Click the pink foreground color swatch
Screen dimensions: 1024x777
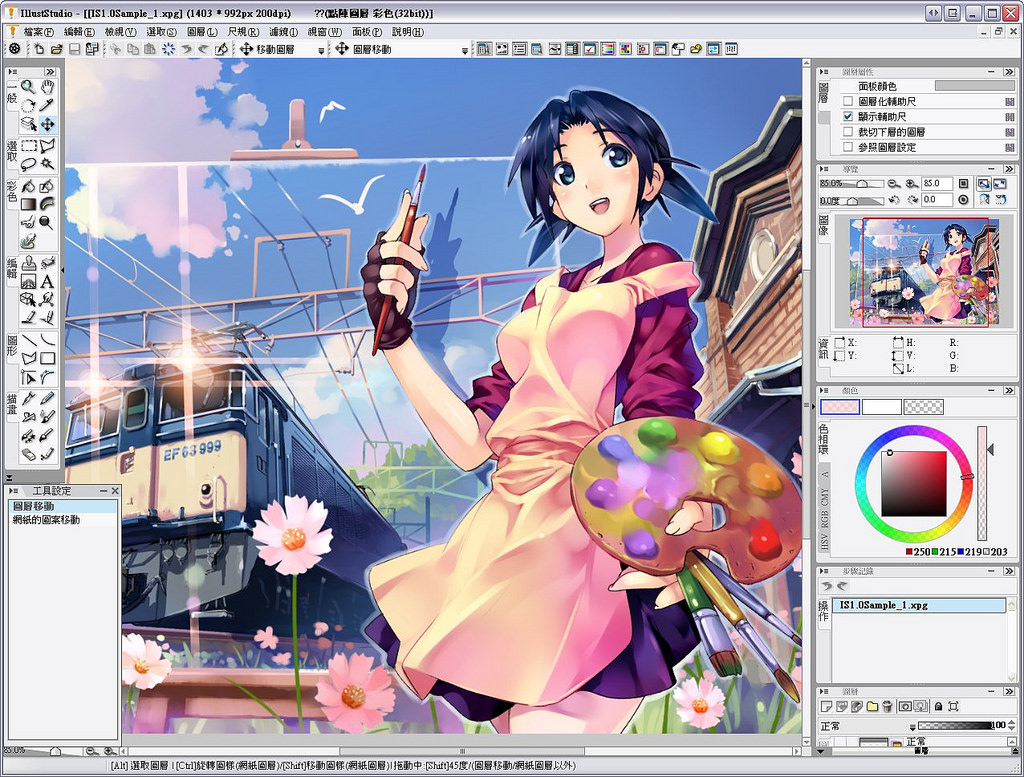[x=840, y=407]
